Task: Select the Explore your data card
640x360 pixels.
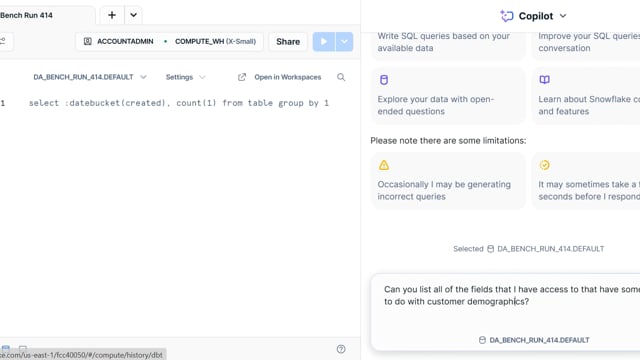Action: pos(448,96)
